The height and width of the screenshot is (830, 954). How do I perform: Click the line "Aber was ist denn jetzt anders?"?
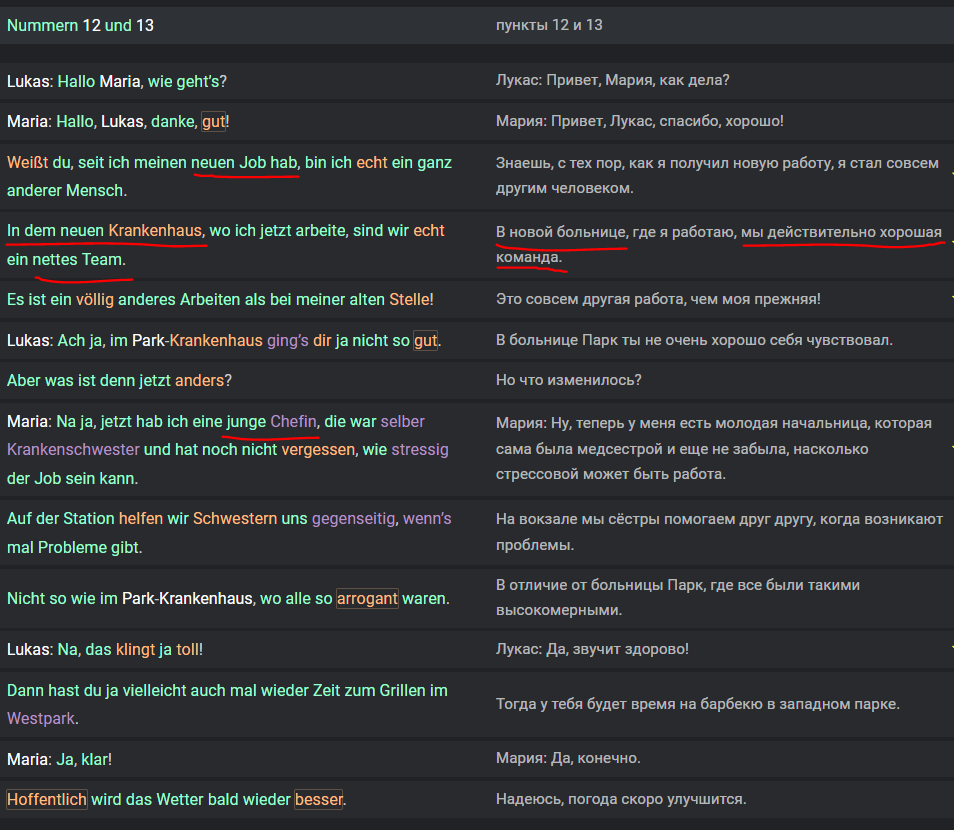pos(119,380)
